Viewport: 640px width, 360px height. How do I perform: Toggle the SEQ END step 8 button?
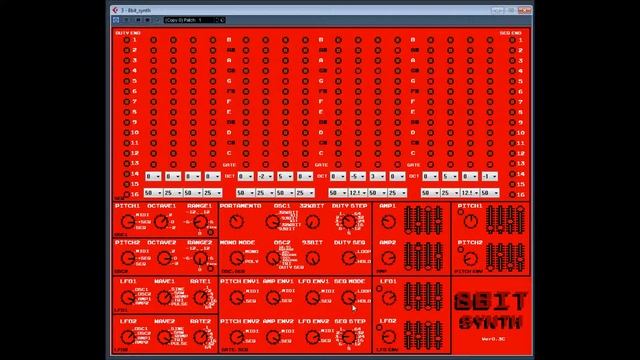coord(512,112)
